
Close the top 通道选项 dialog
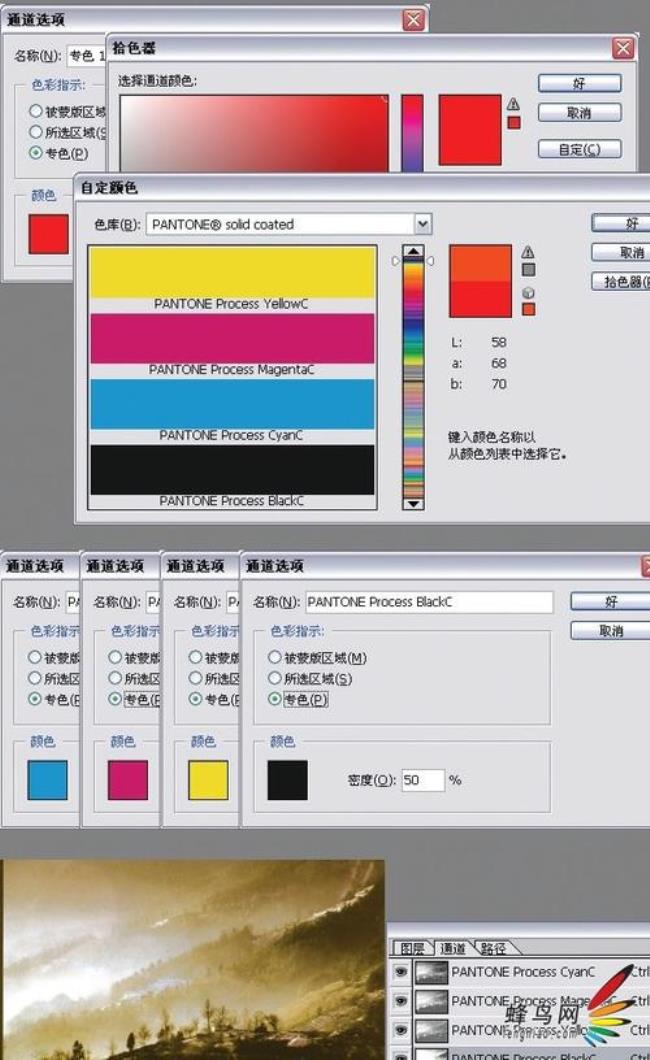[x=414, y=20]
